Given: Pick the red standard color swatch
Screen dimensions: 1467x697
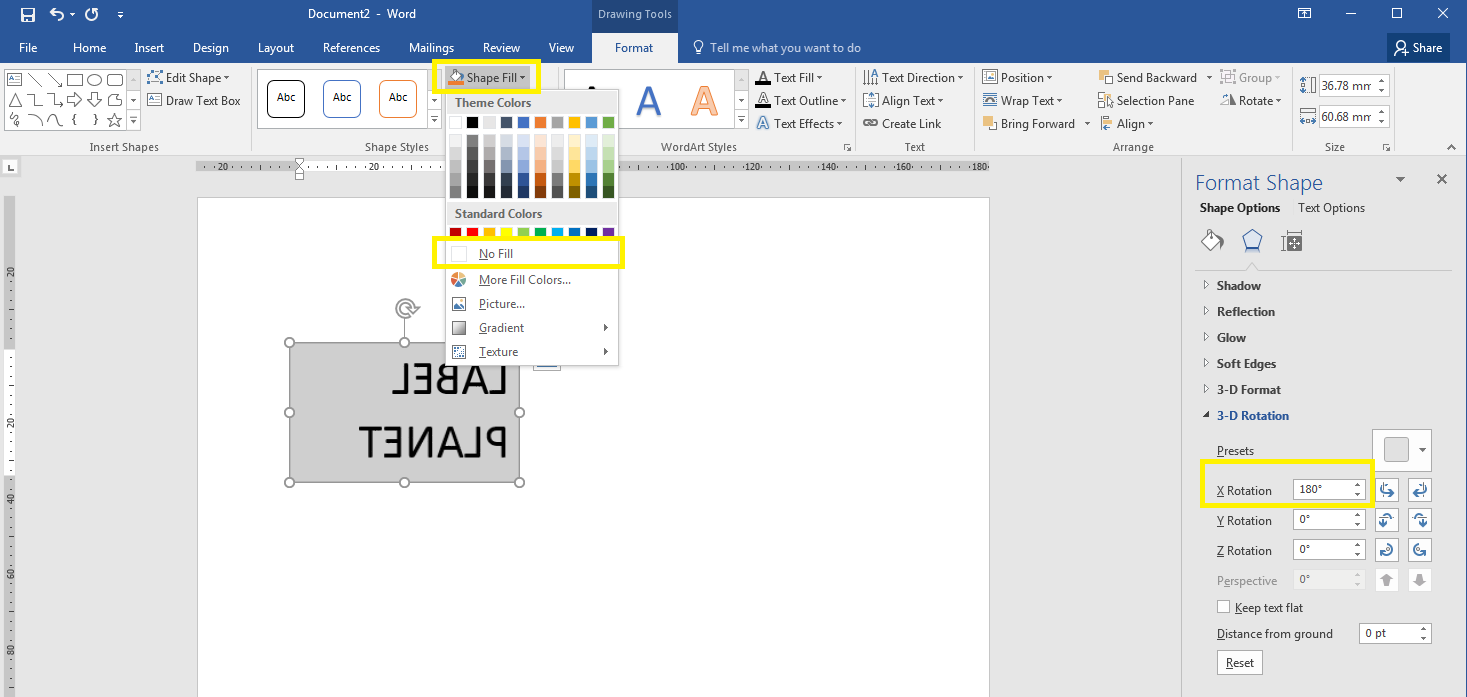Looking at the screenshot, I should pos(473,233).
